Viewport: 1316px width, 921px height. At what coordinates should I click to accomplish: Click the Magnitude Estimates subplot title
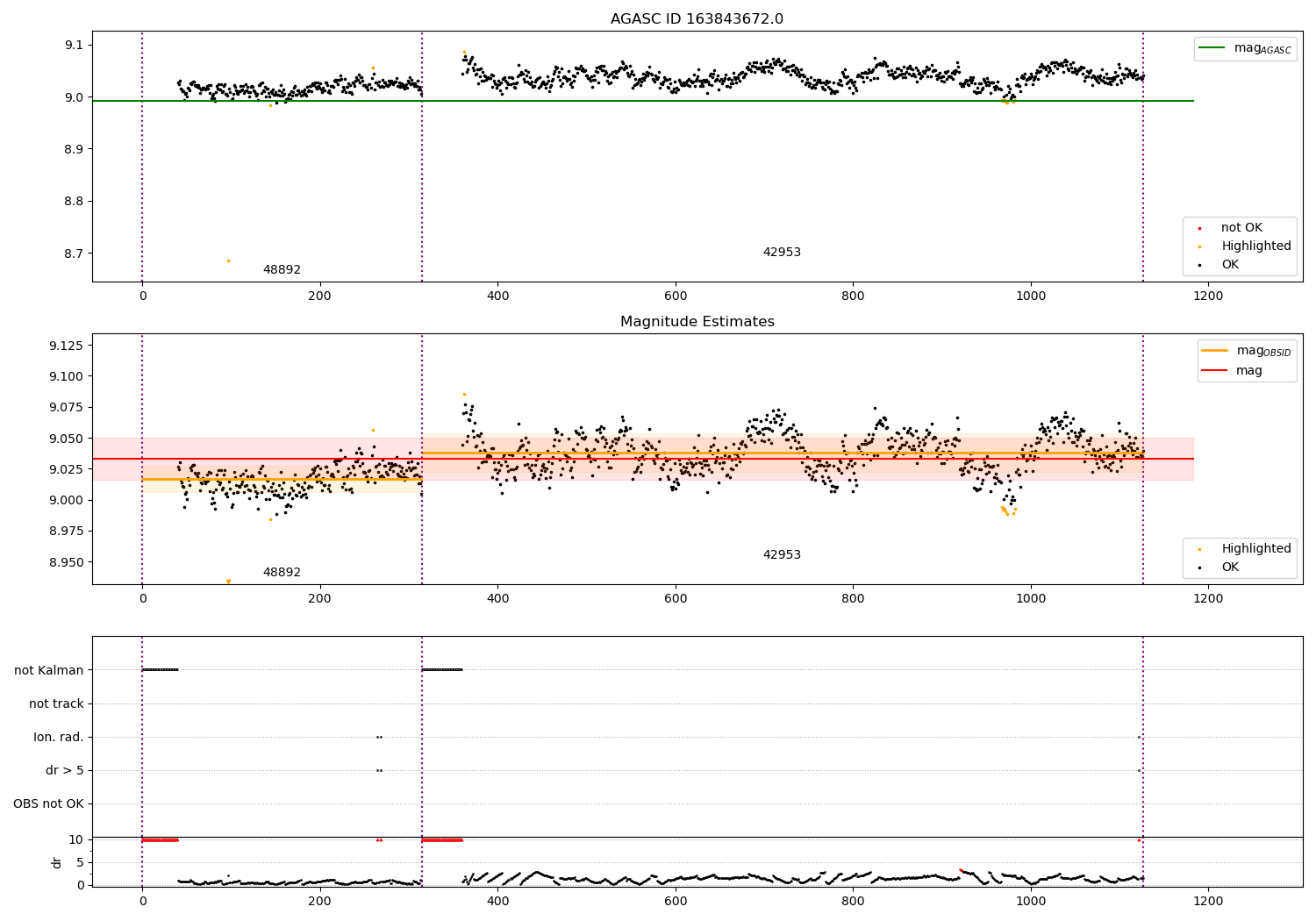[x=697, y=322]
